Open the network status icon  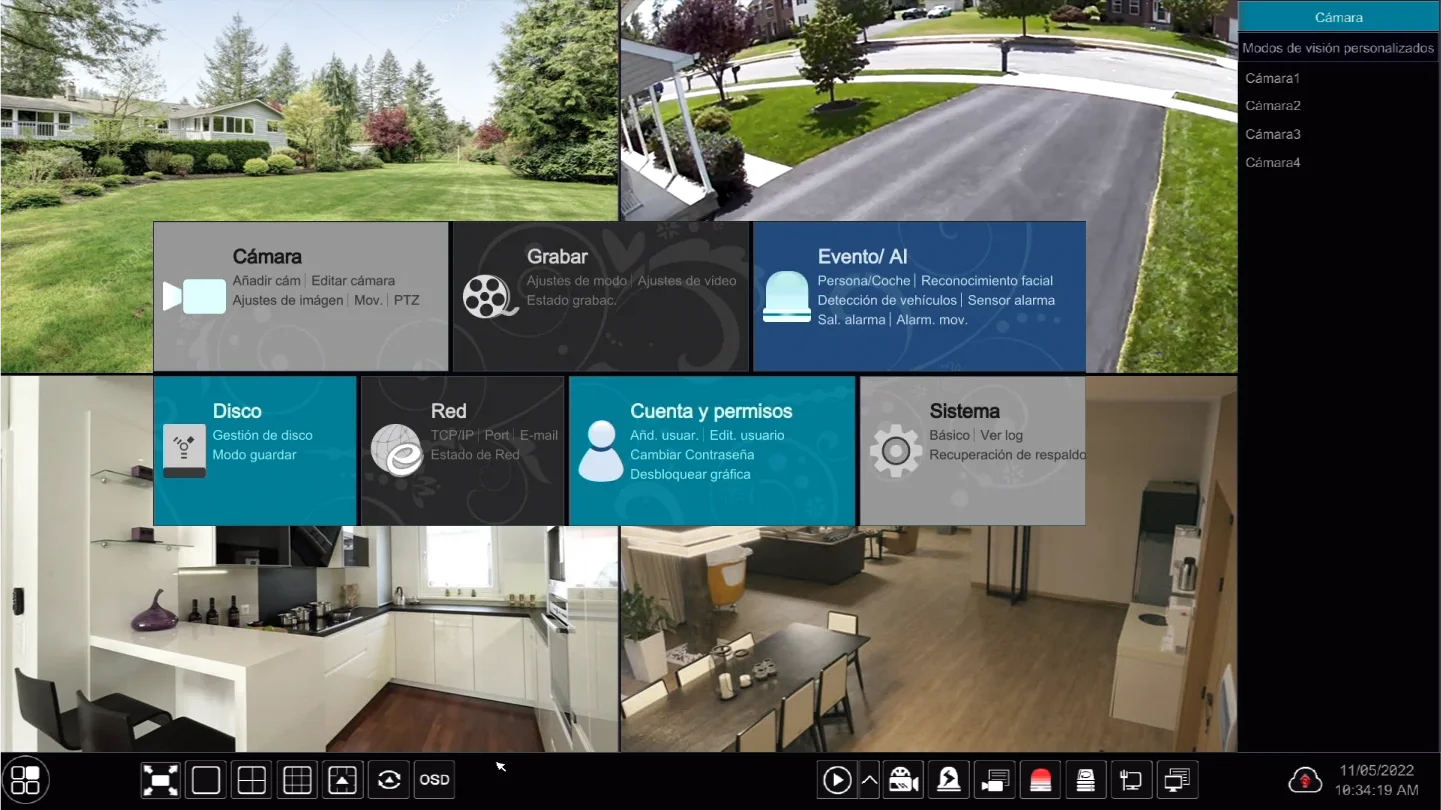1131,780
